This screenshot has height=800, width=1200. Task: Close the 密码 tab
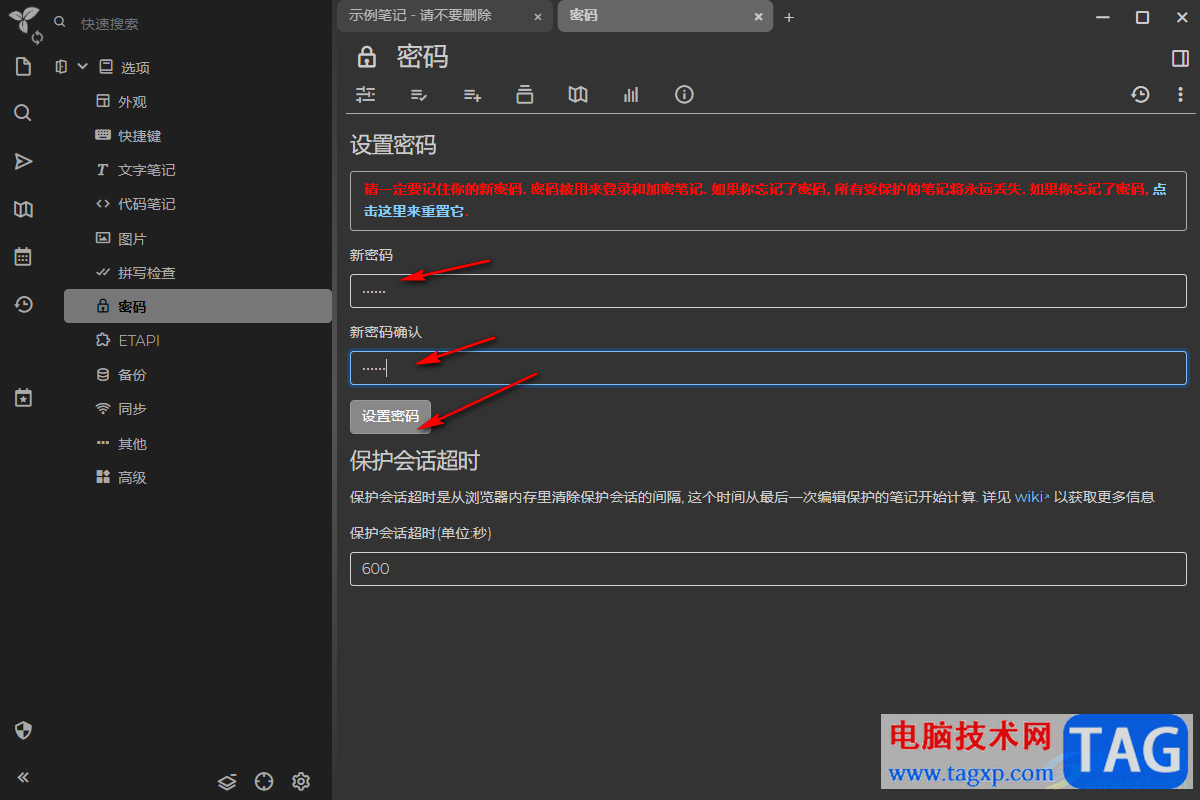coord(758,17)
